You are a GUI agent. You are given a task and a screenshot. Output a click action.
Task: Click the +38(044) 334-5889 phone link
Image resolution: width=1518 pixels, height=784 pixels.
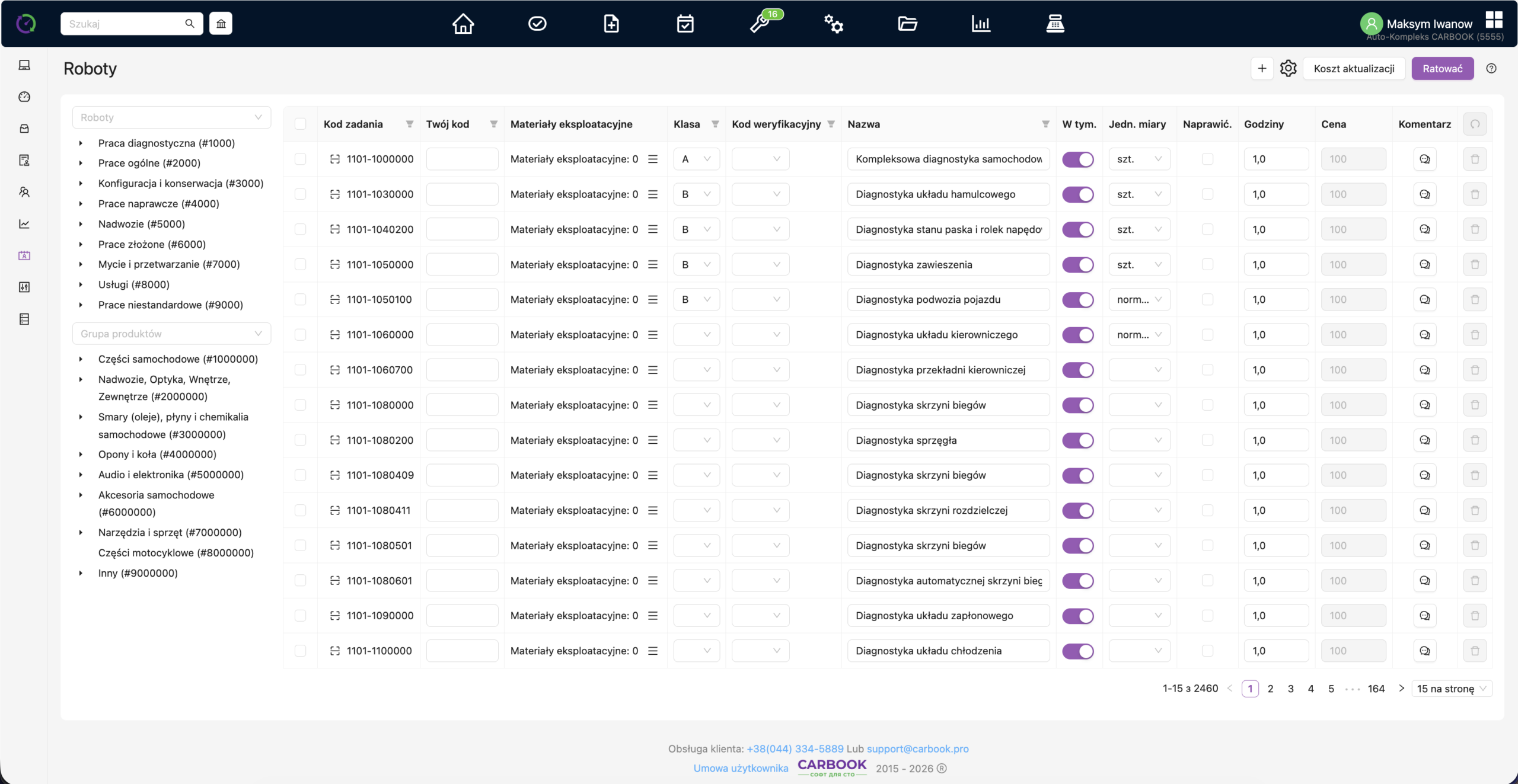click(795, 748)
